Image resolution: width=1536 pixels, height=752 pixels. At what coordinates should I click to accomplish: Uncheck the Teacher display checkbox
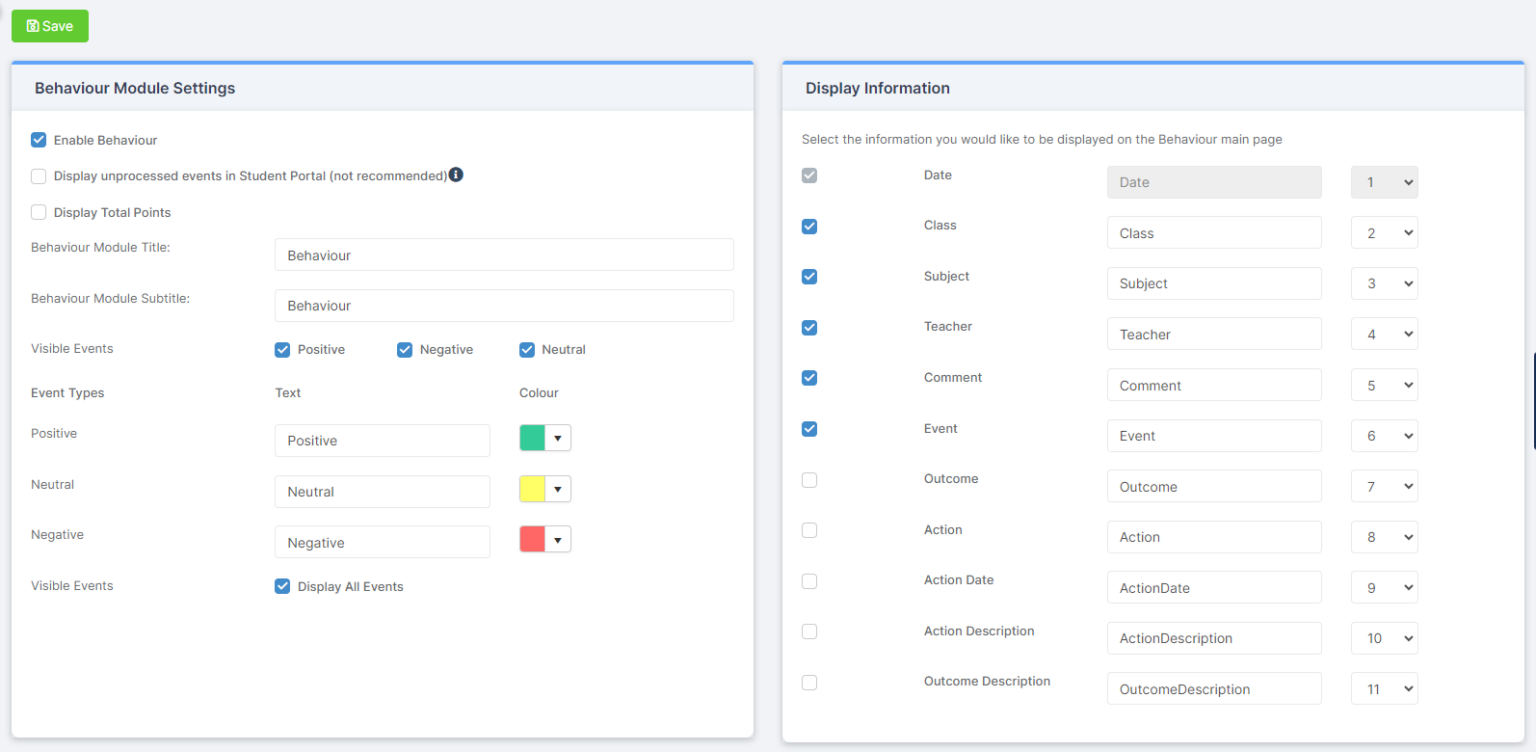pyautogui.click(x=809, y=327)
